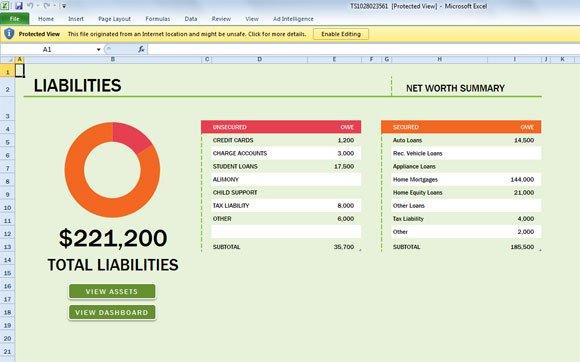Select column B header
This screenshot has height=362, width=580.
pyautogui.click(x=113, y=60)
